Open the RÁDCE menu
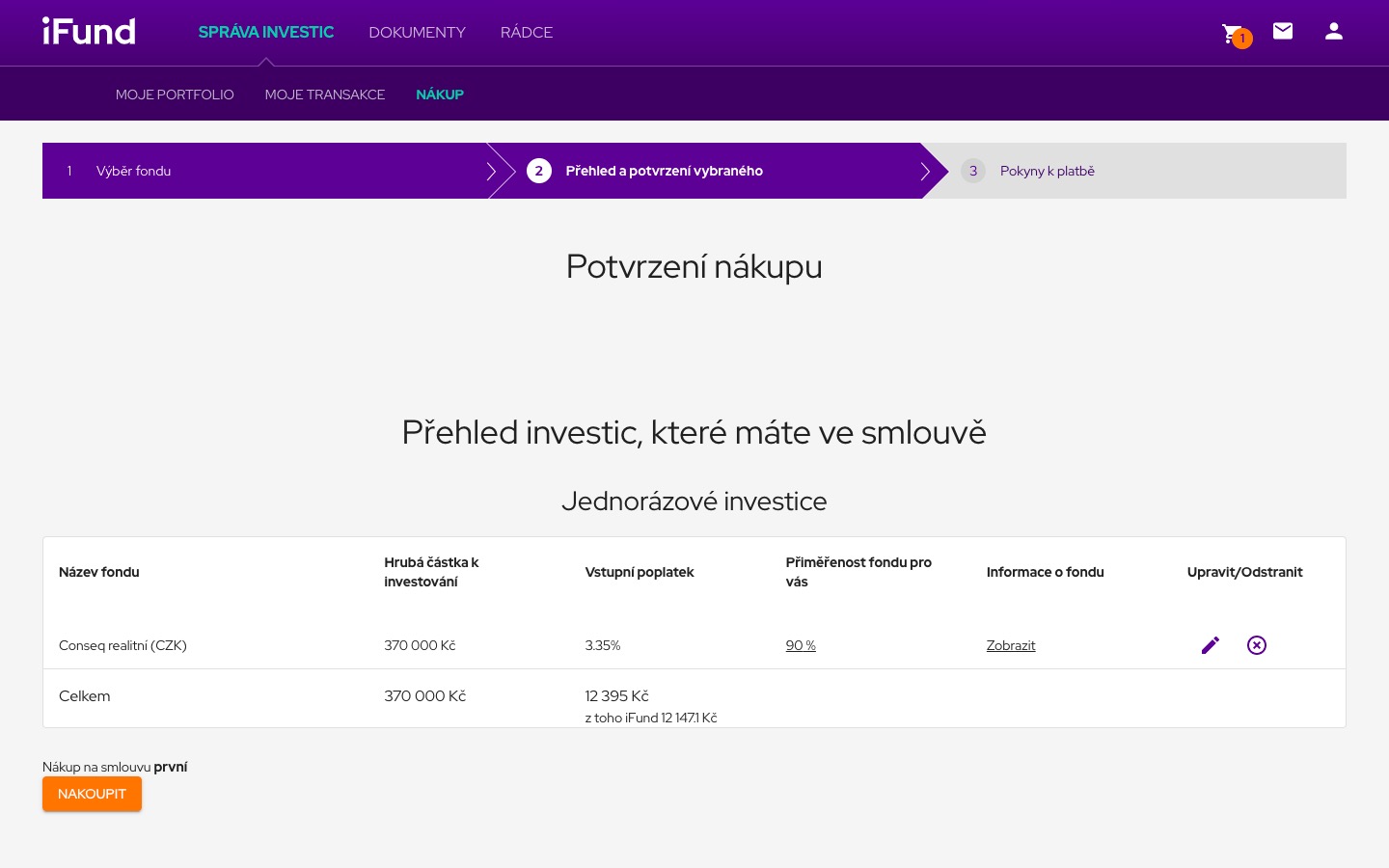The width and height of the screenshot is (1389, 868). 527,32
